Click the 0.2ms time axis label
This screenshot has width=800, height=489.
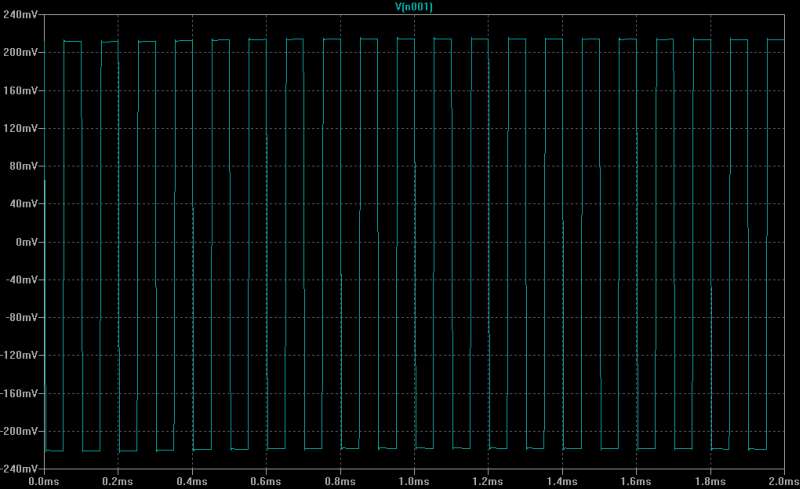[118, 481]
